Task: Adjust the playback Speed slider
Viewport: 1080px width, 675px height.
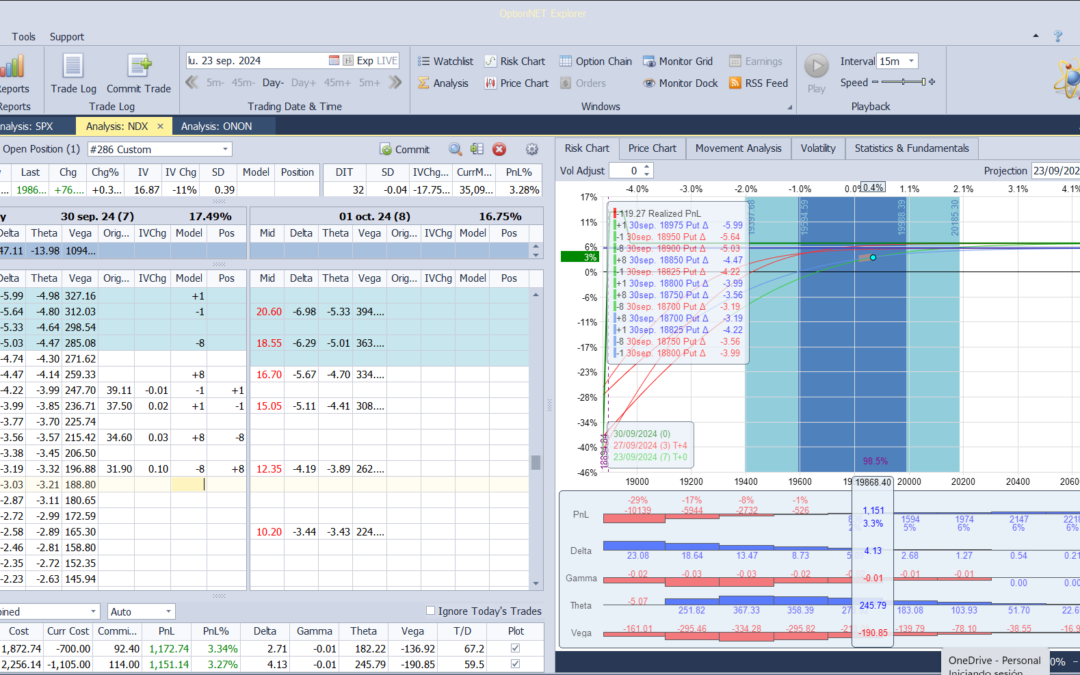Action: 903,82
